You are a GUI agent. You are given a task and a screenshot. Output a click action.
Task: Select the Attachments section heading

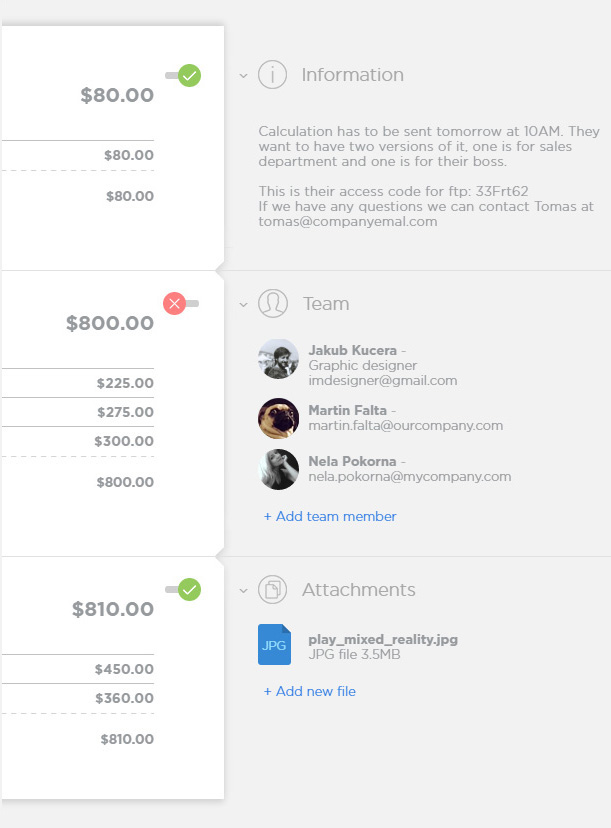[x=359, y=589]
